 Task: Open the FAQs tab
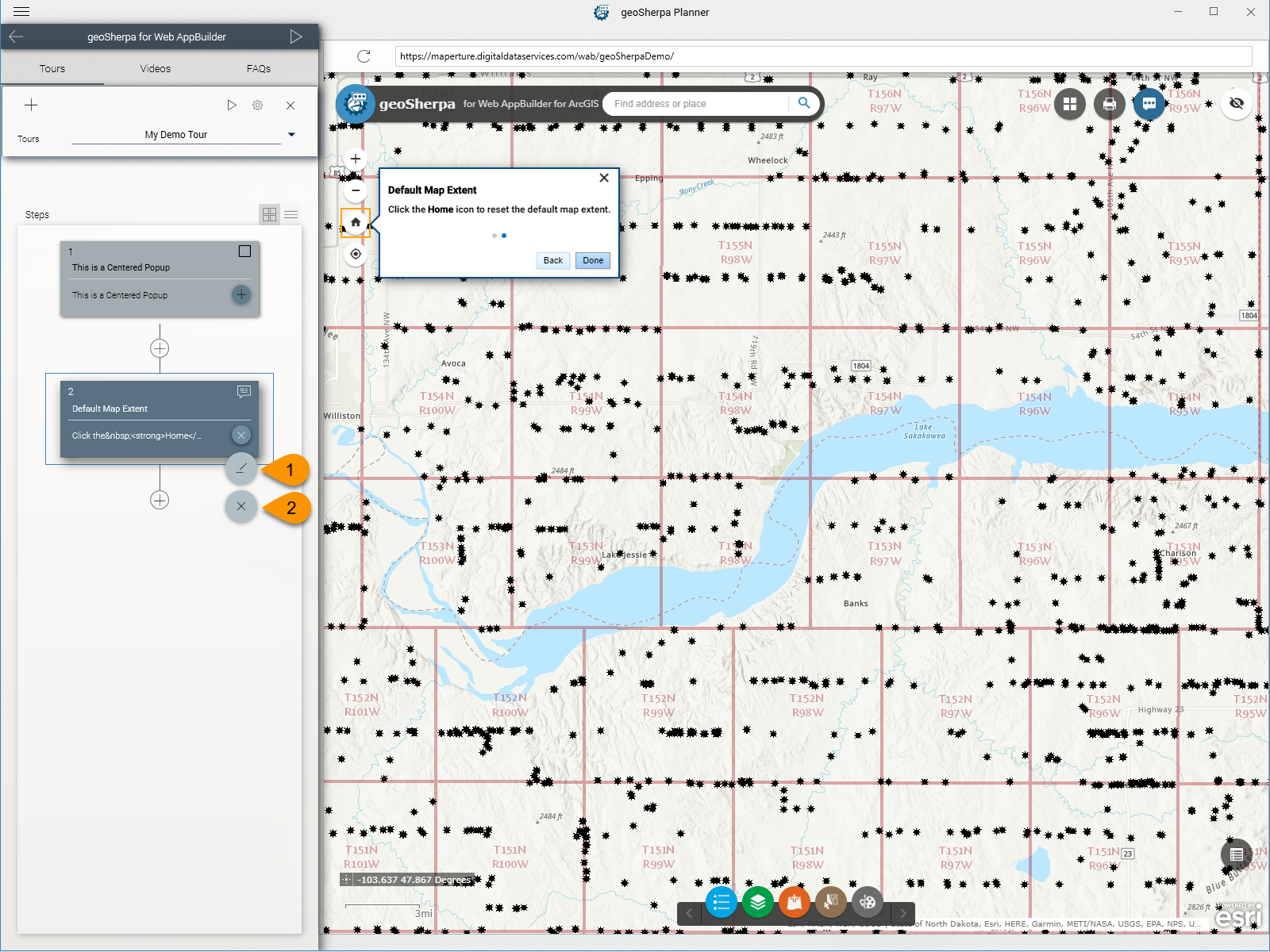259,69
